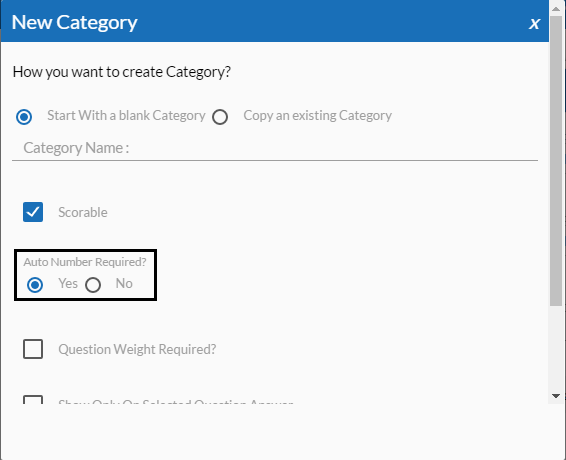Click the 'No' label text under Auto Number
566x460 pixels.
(124, 283)
